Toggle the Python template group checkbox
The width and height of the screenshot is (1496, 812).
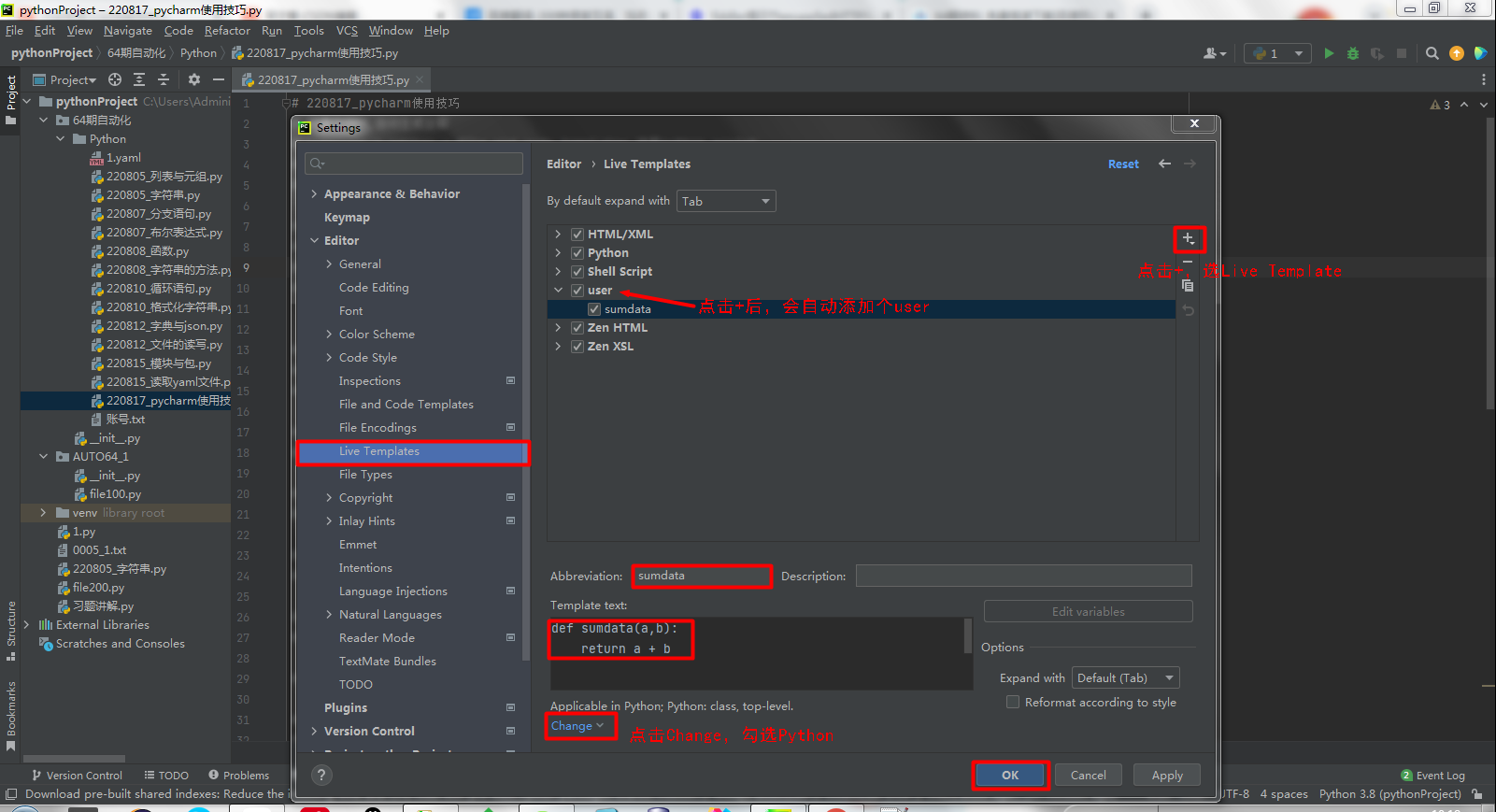(577, 253)
